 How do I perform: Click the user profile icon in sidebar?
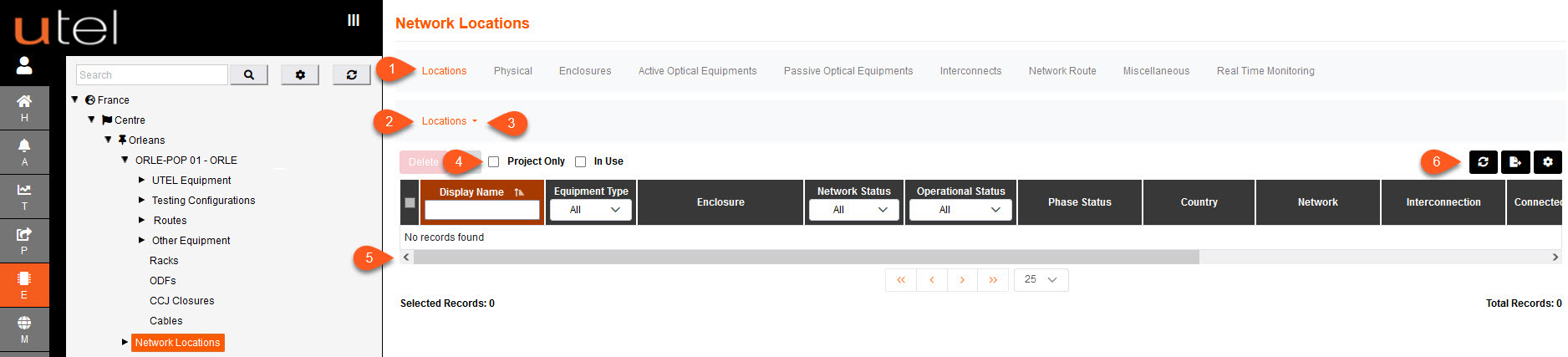[x=24, y=65]
